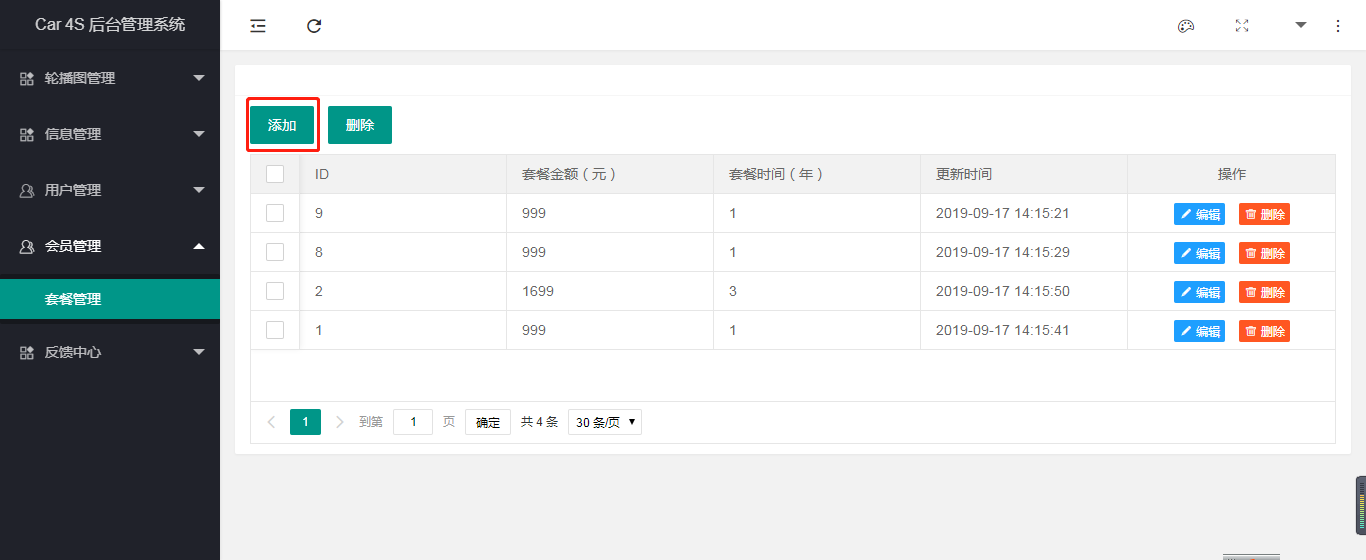
Task: Tick the checkbox for the row with ID 2
Action: (275, 291)
